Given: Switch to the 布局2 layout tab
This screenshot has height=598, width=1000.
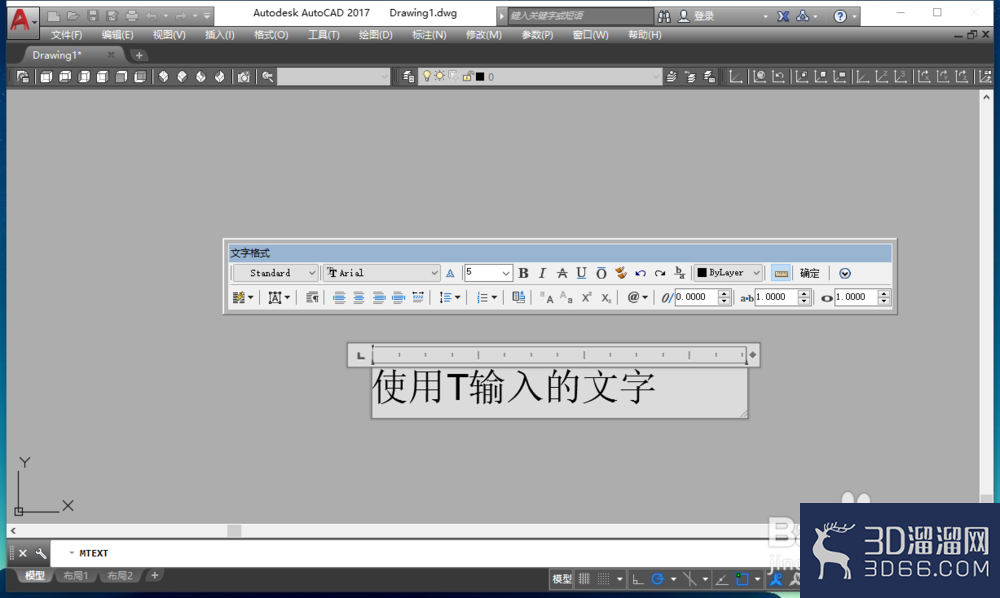Looking at the screenshot, I should tap(120, 576).
